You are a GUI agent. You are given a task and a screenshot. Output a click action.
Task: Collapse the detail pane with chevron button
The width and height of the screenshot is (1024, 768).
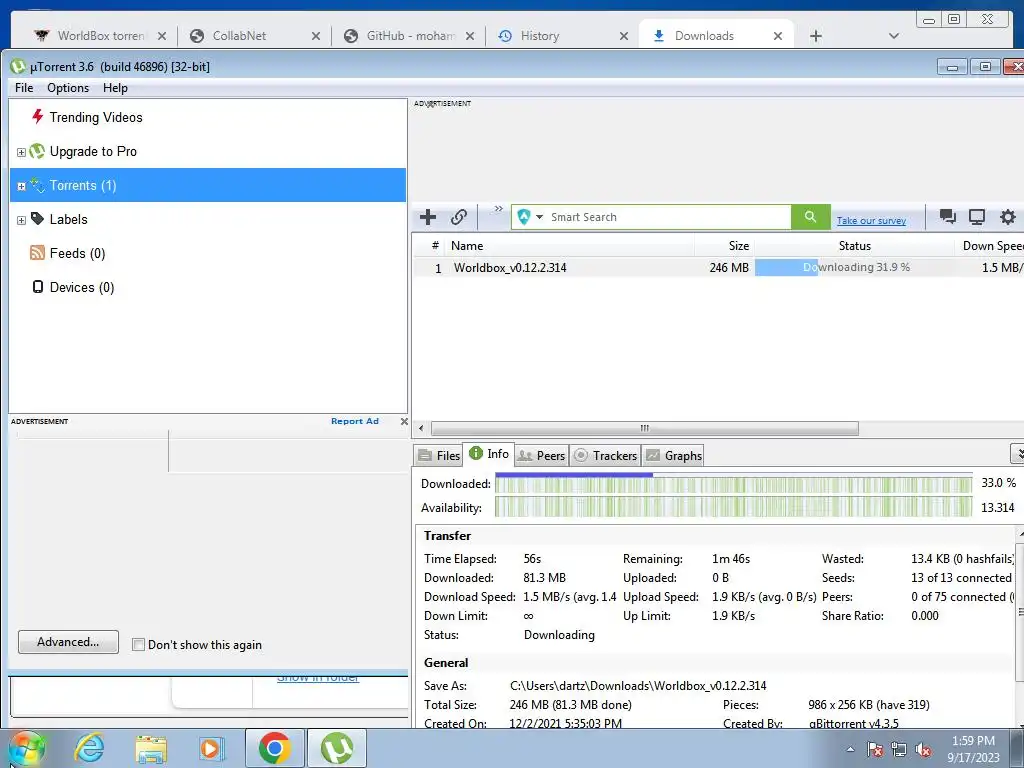click(x=1017, y=453)
